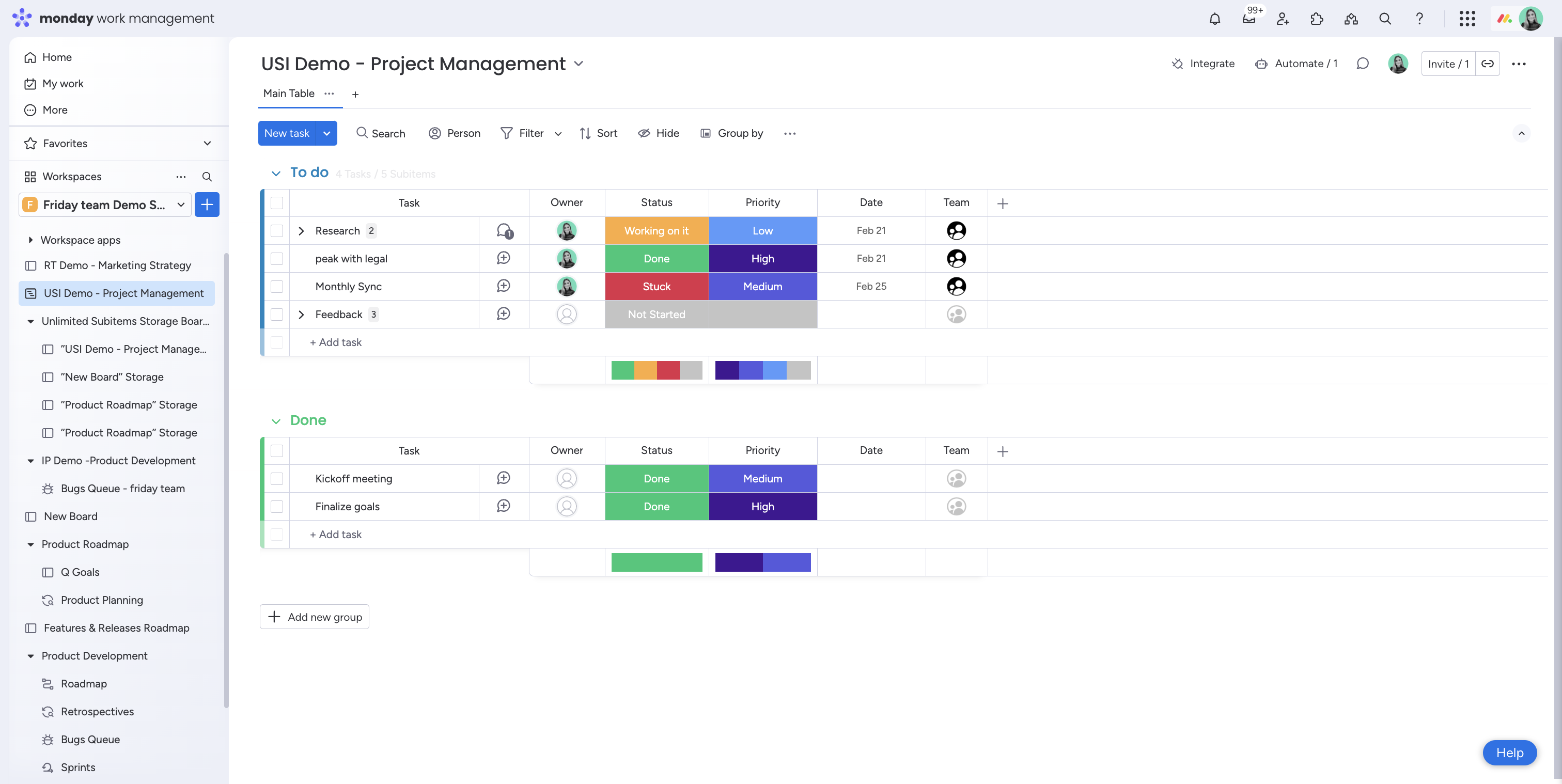Search workspaces with the magnifier icon
1562x784 pixels.
click(x=207, y=177)
